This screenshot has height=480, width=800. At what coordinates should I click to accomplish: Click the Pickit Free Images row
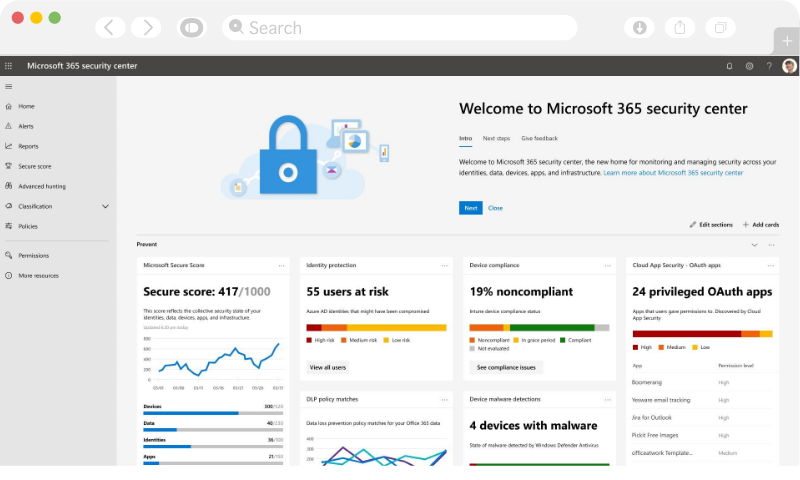(703, 435)
